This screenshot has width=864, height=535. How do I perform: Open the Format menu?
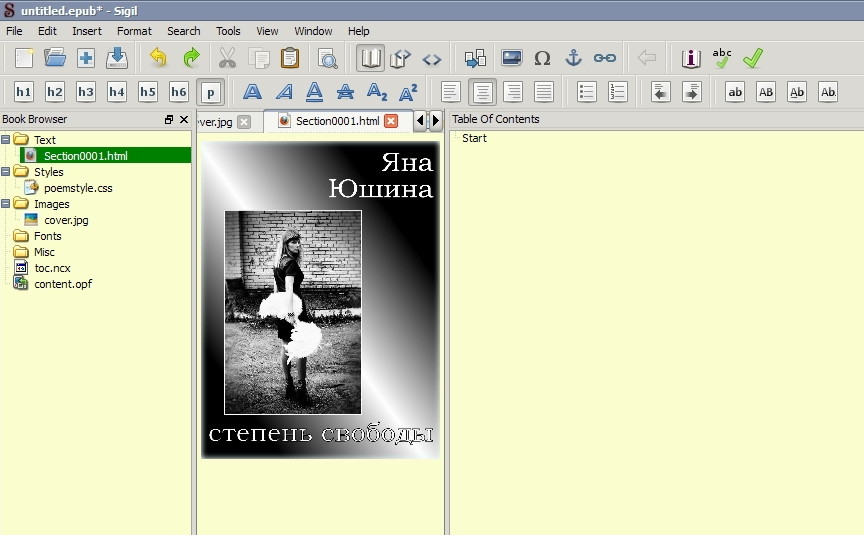point(134,31)
